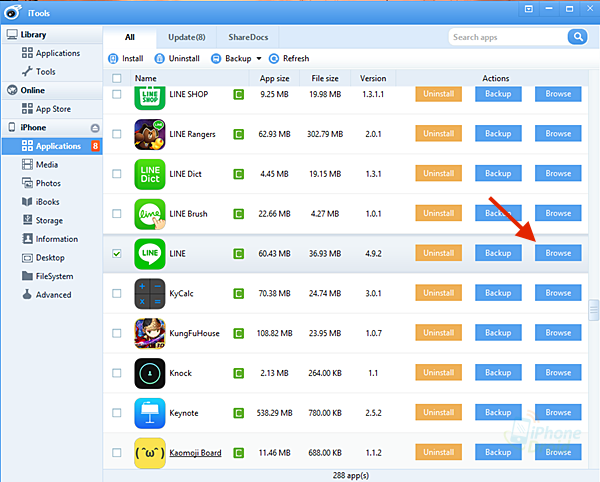Collapse the Library section header
Image resolution: width=600 pixels, height=482 pixels.
point(52,34)
